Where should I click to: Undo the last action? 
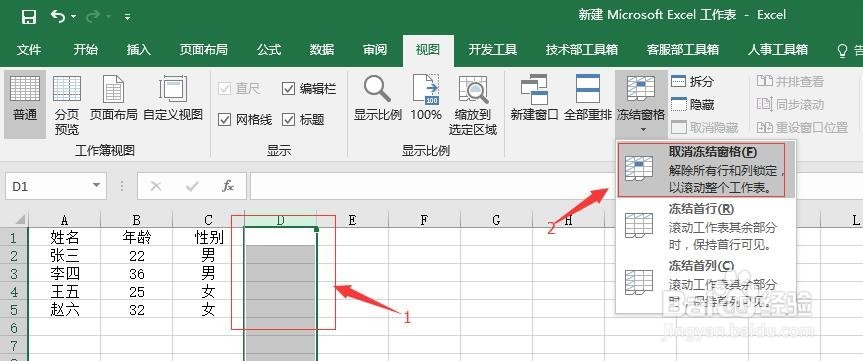pyautogui.click(x=58, y=16)
